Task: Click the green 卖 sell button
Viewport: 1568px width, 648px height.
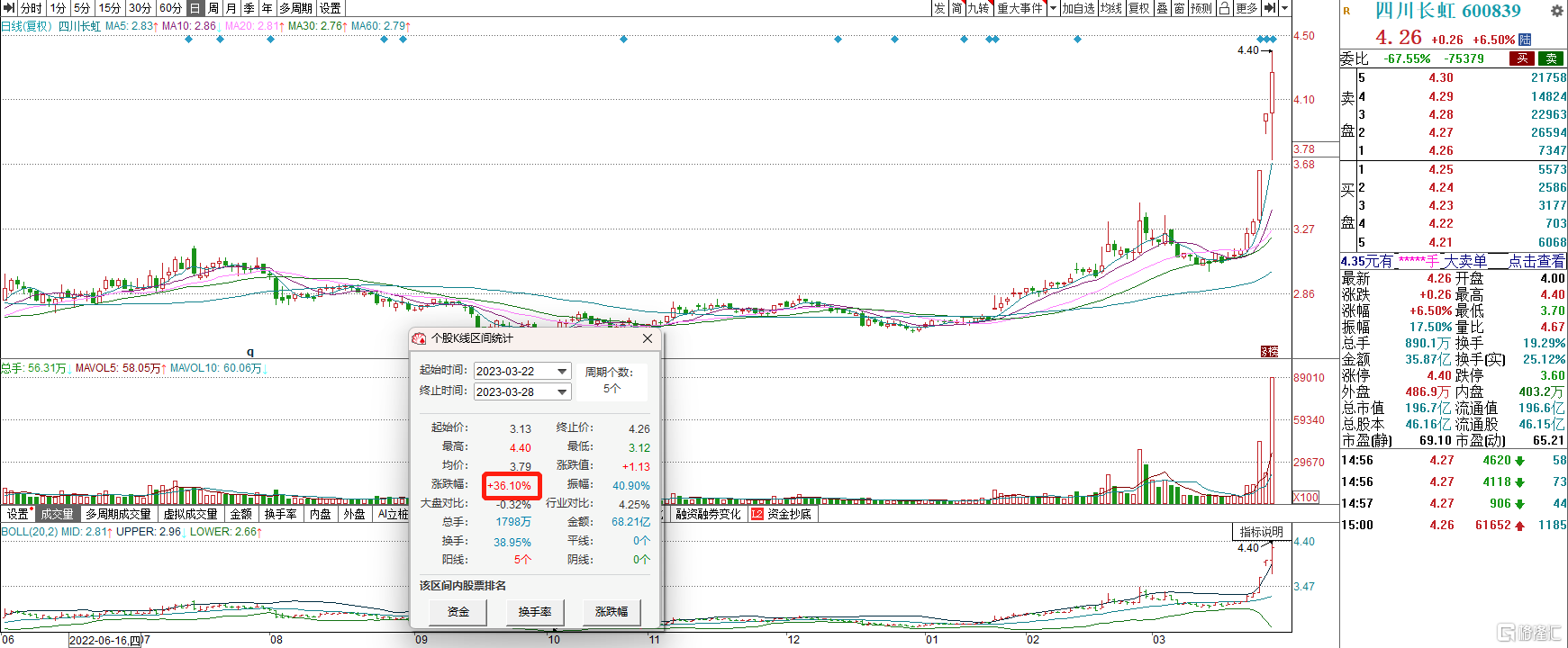Action: [1551, 58]
